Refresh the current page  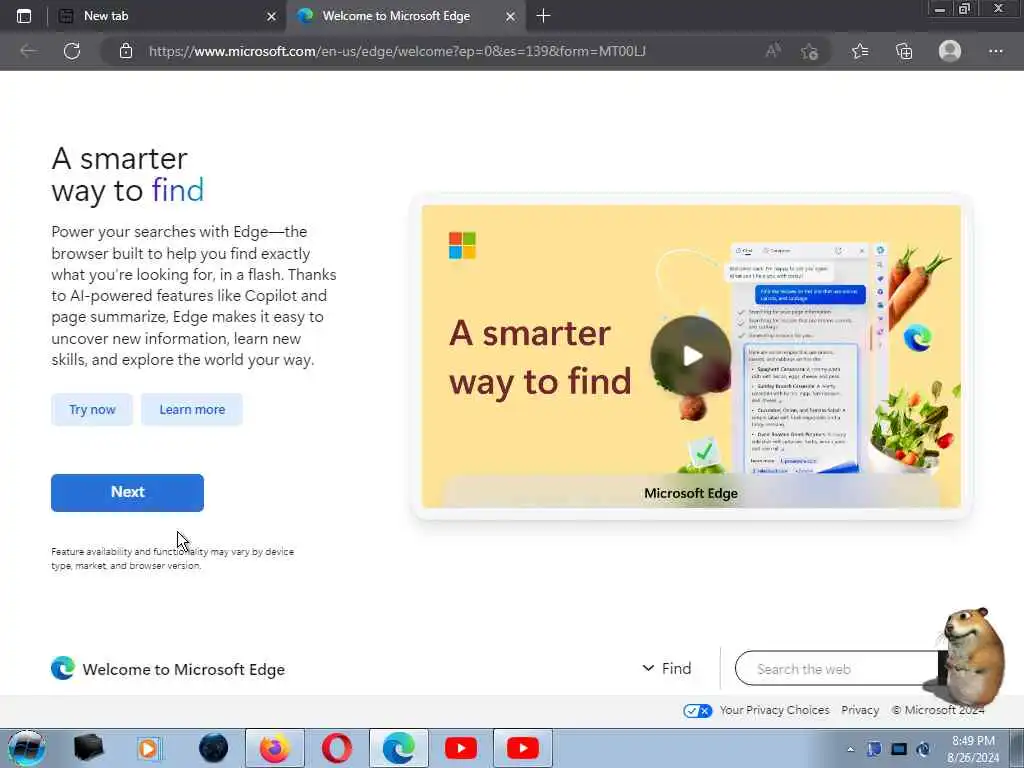(72, 51)
